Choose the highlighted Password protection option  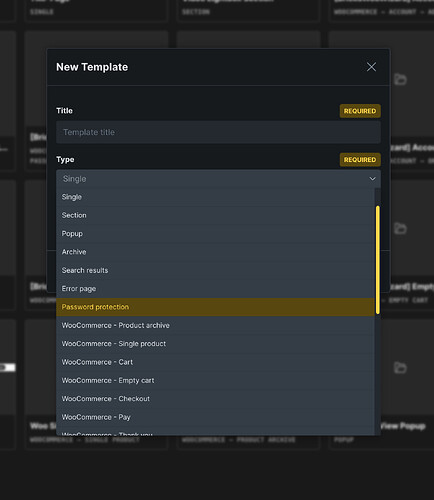pos(215,307)
